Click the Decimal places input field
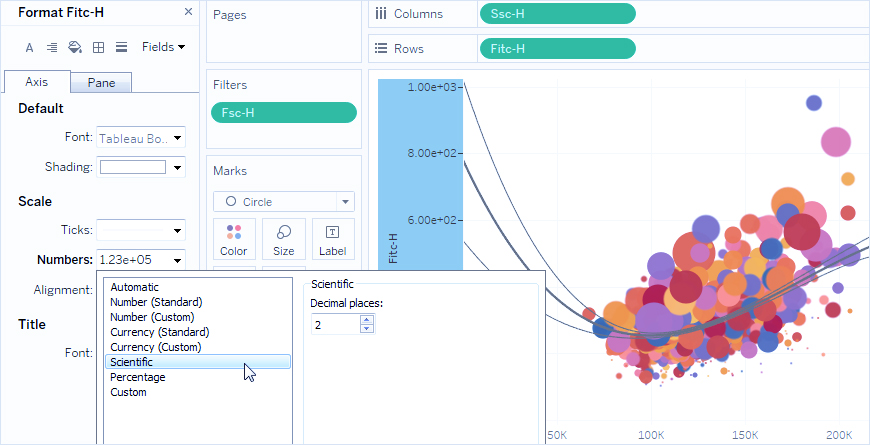This screenshot has width=870, height=445. 334,324
